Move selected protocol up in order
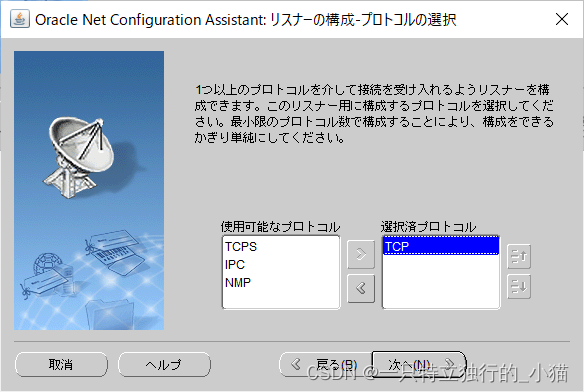Image resolution: width=584 pixels, height=392 pixels. click(x=519, y=256)
